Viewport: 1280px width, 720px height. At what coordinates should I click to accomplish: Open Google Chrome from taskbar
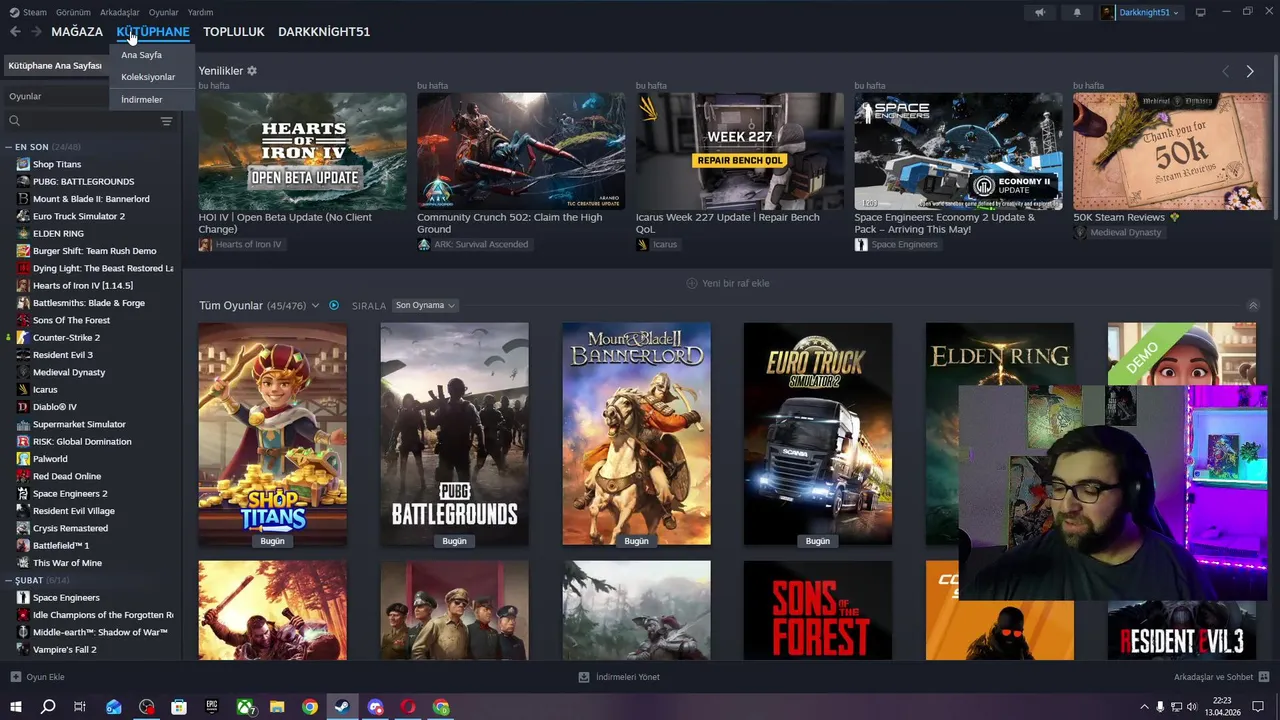click(x=310, y=707)
